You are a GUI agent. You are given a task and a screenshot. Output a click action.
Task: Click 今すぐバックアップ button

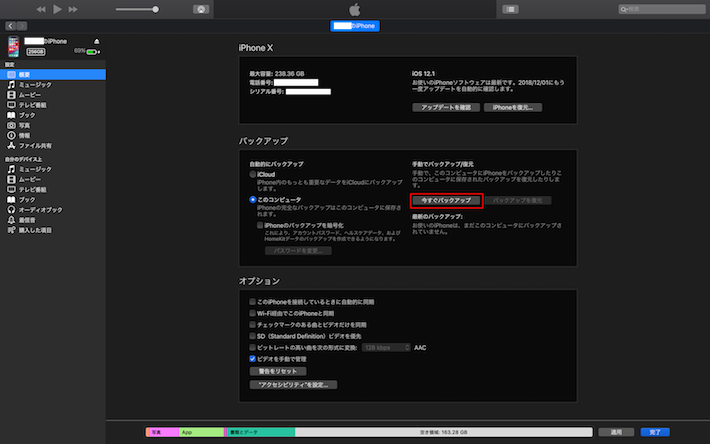click(446, 200)
